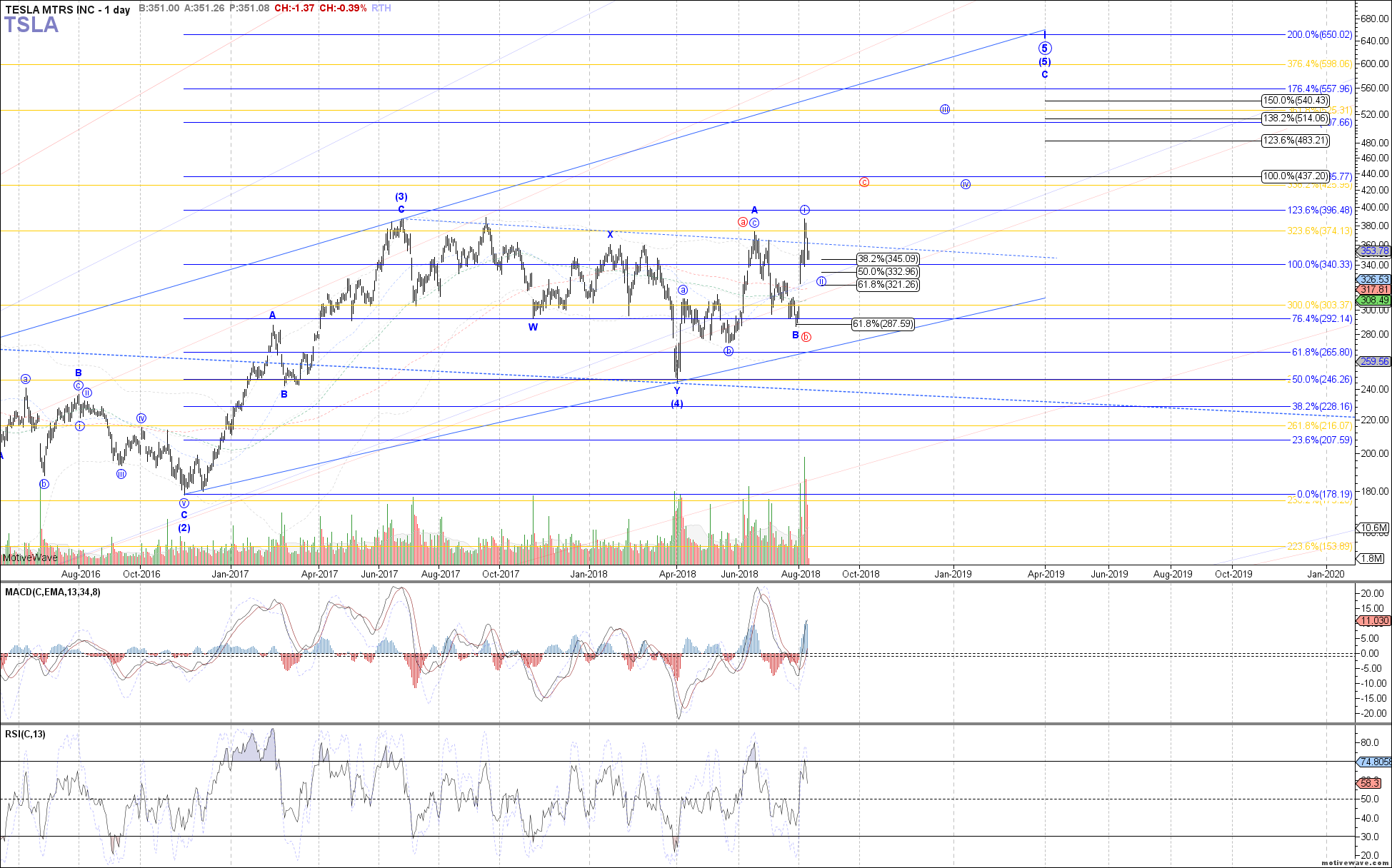Click the TSLA ticker symbol heading

31,26
